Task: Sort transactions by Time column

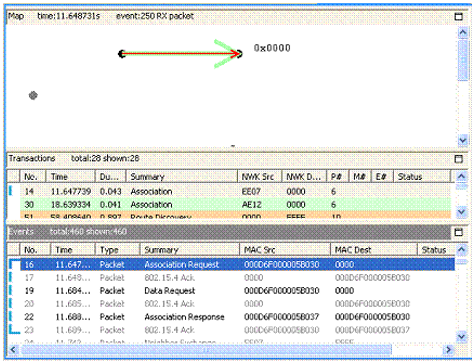Action: tap(71, 176)
